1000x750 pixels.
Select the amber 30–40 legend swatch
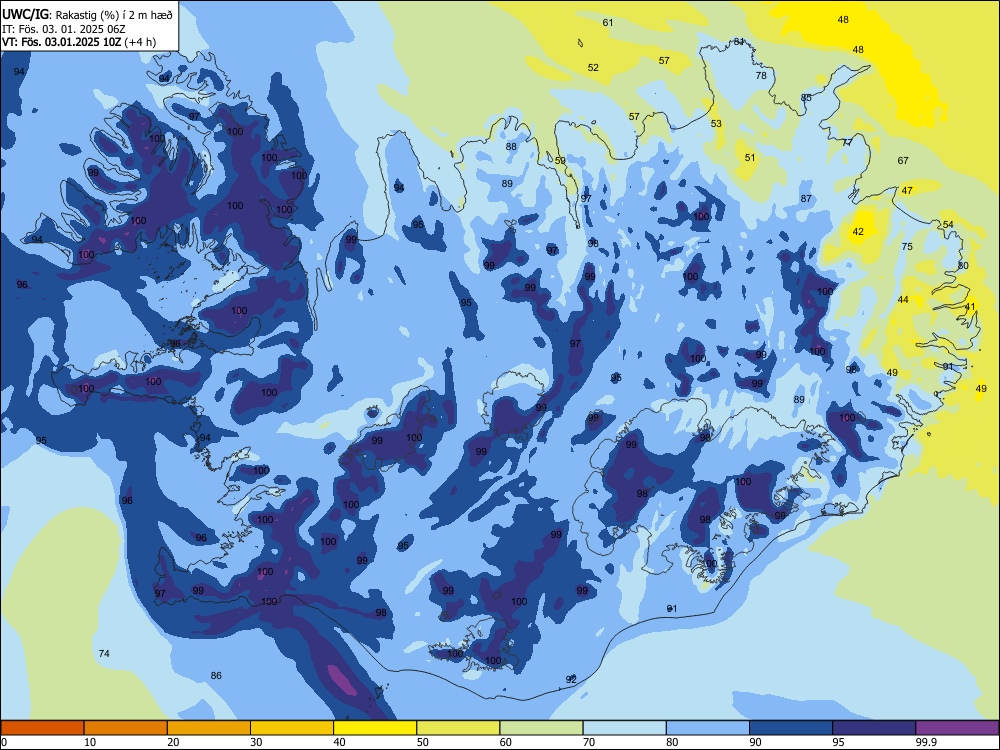pyautogui.click(x=292, y=728)
